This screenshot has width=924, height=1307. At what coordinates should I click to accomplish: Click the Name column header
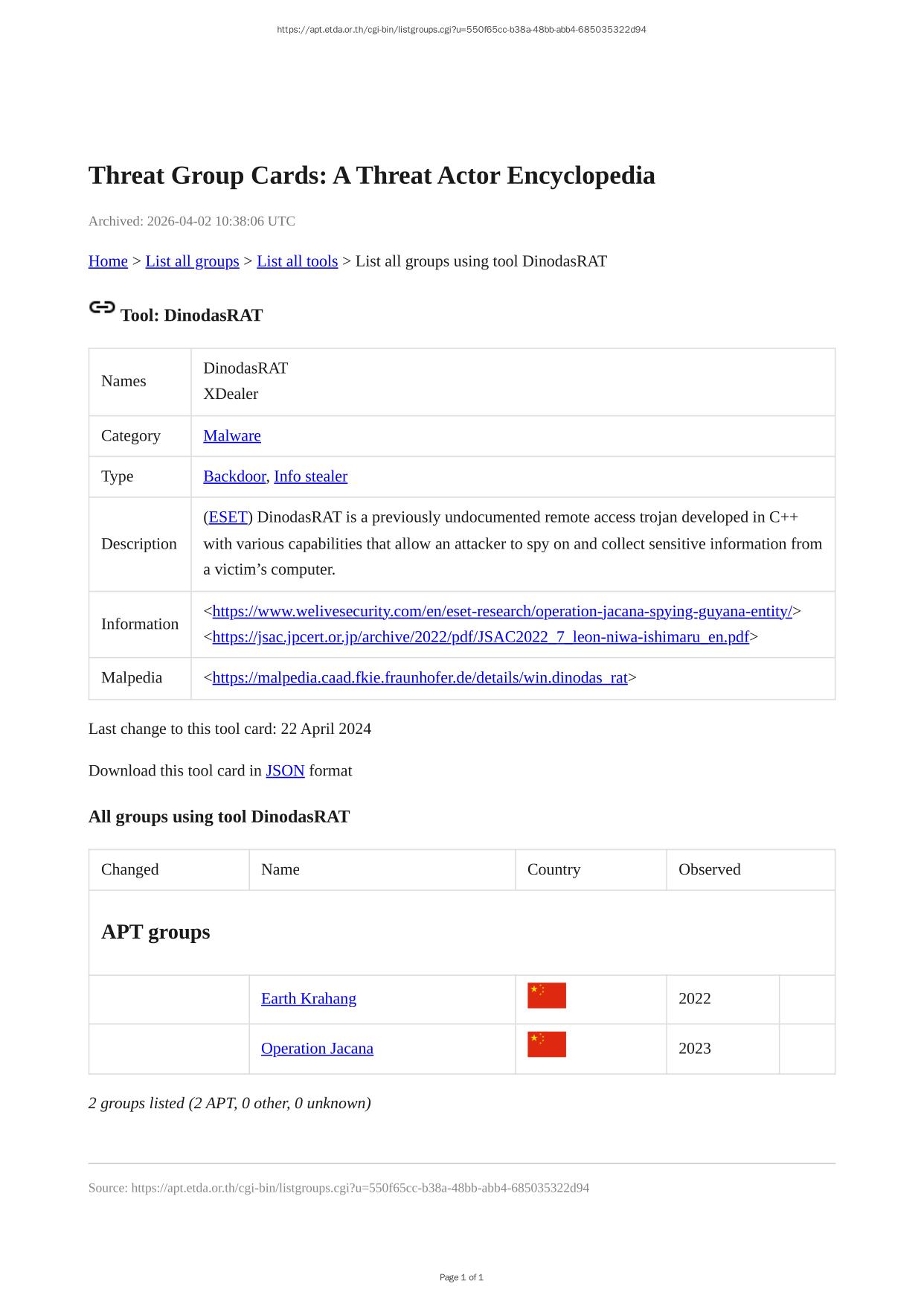pyautogui.click(x=280, y=869)
